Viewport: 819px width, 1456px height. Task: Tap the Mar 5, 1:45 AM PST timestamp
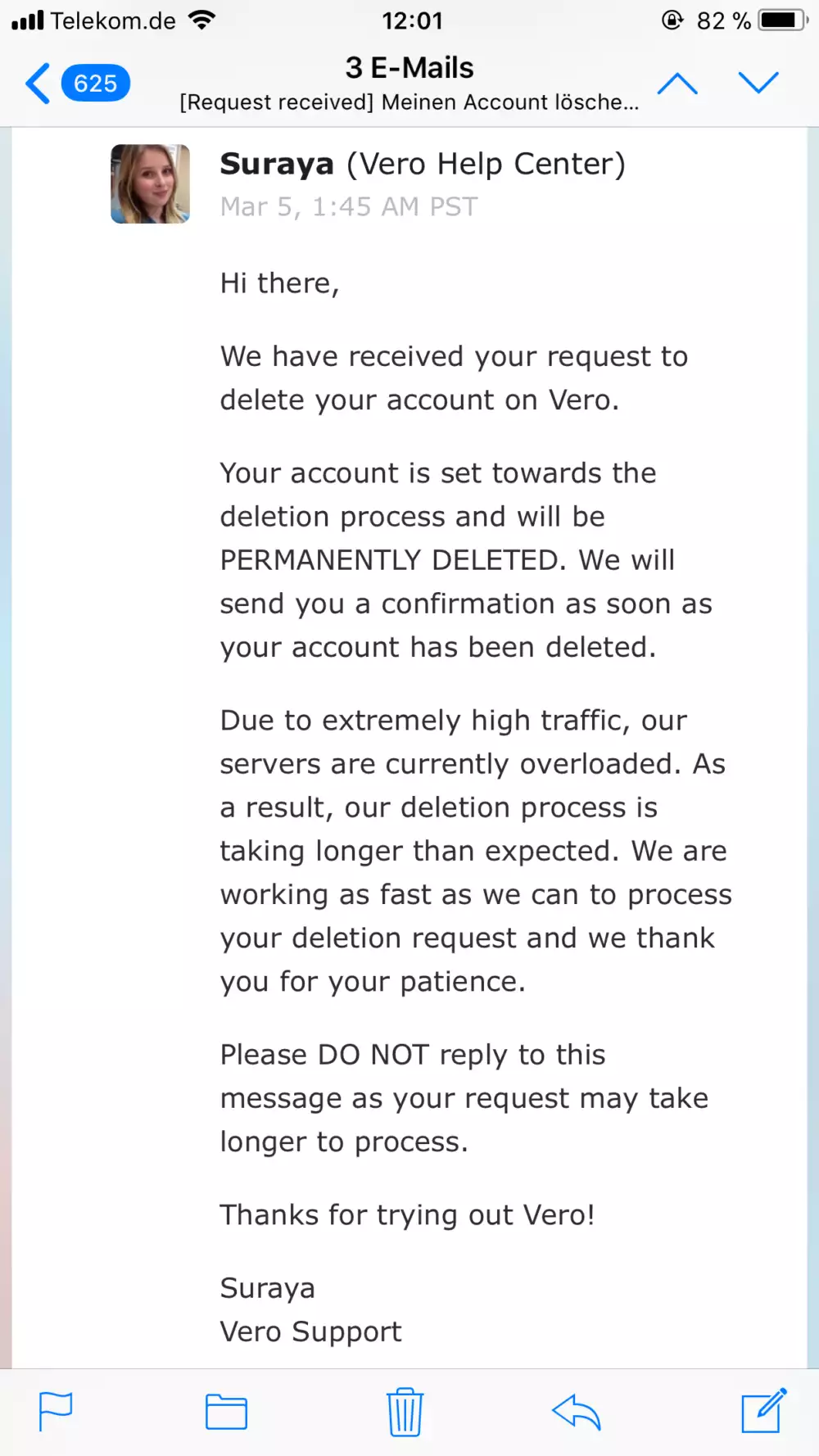coord(348,207)
